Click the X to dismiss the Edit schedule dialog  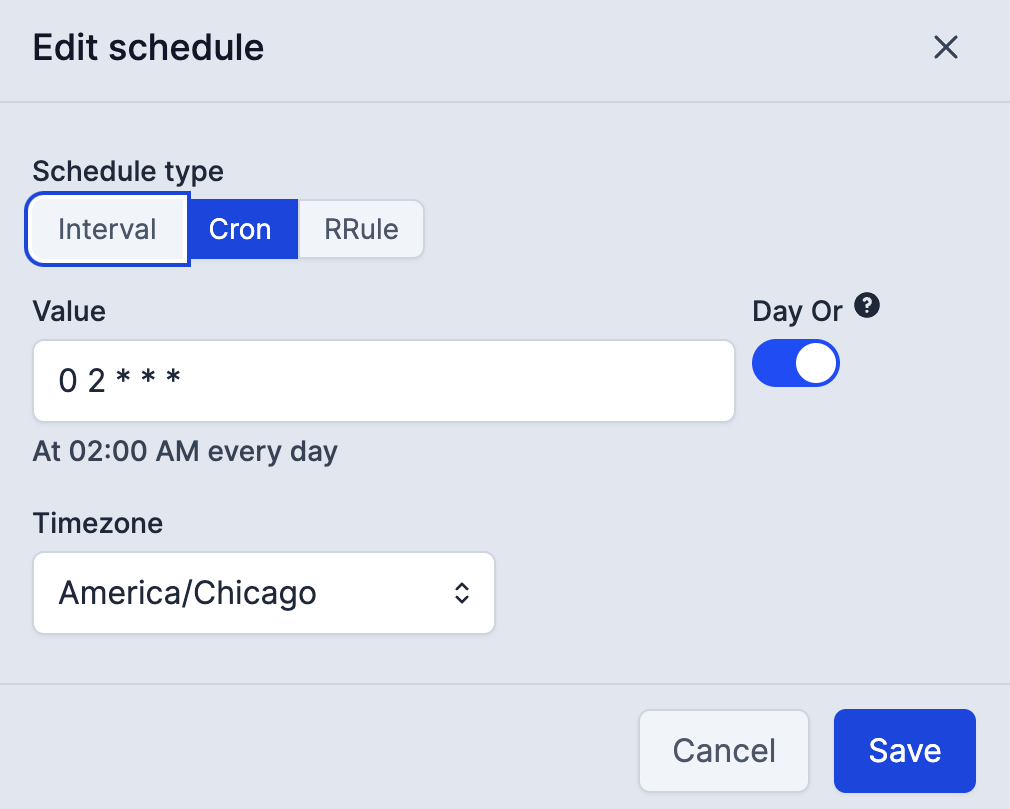coord(945,47)
